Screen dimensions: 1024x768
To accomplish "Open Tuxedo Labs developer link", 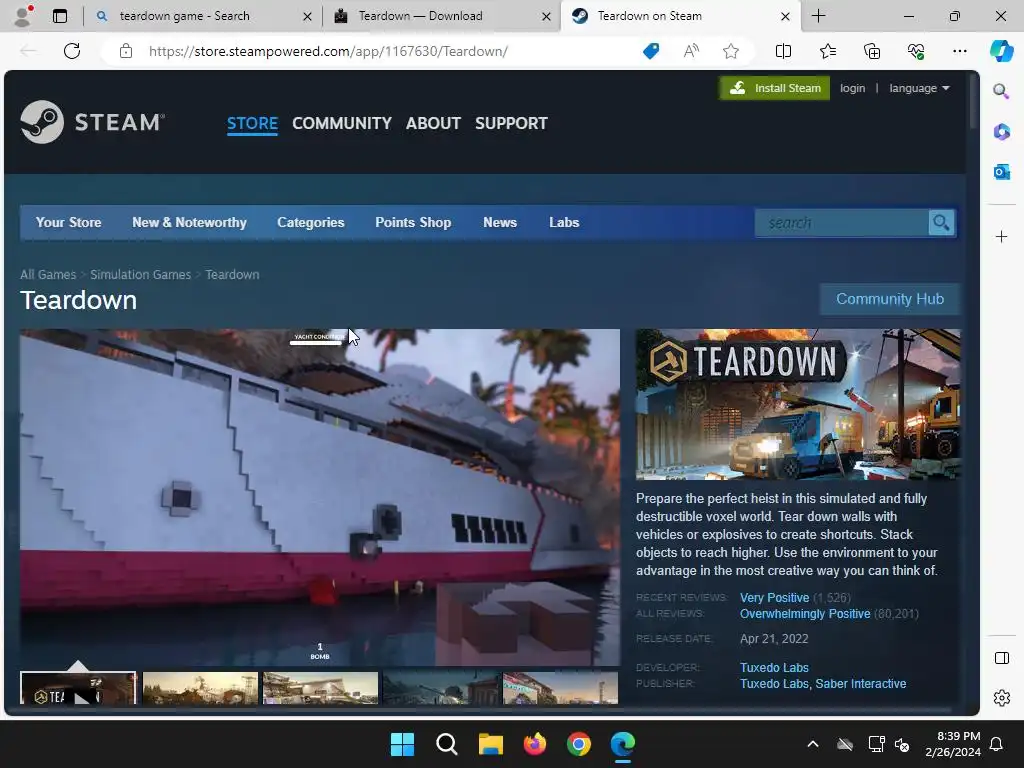I will click(774, 667).
